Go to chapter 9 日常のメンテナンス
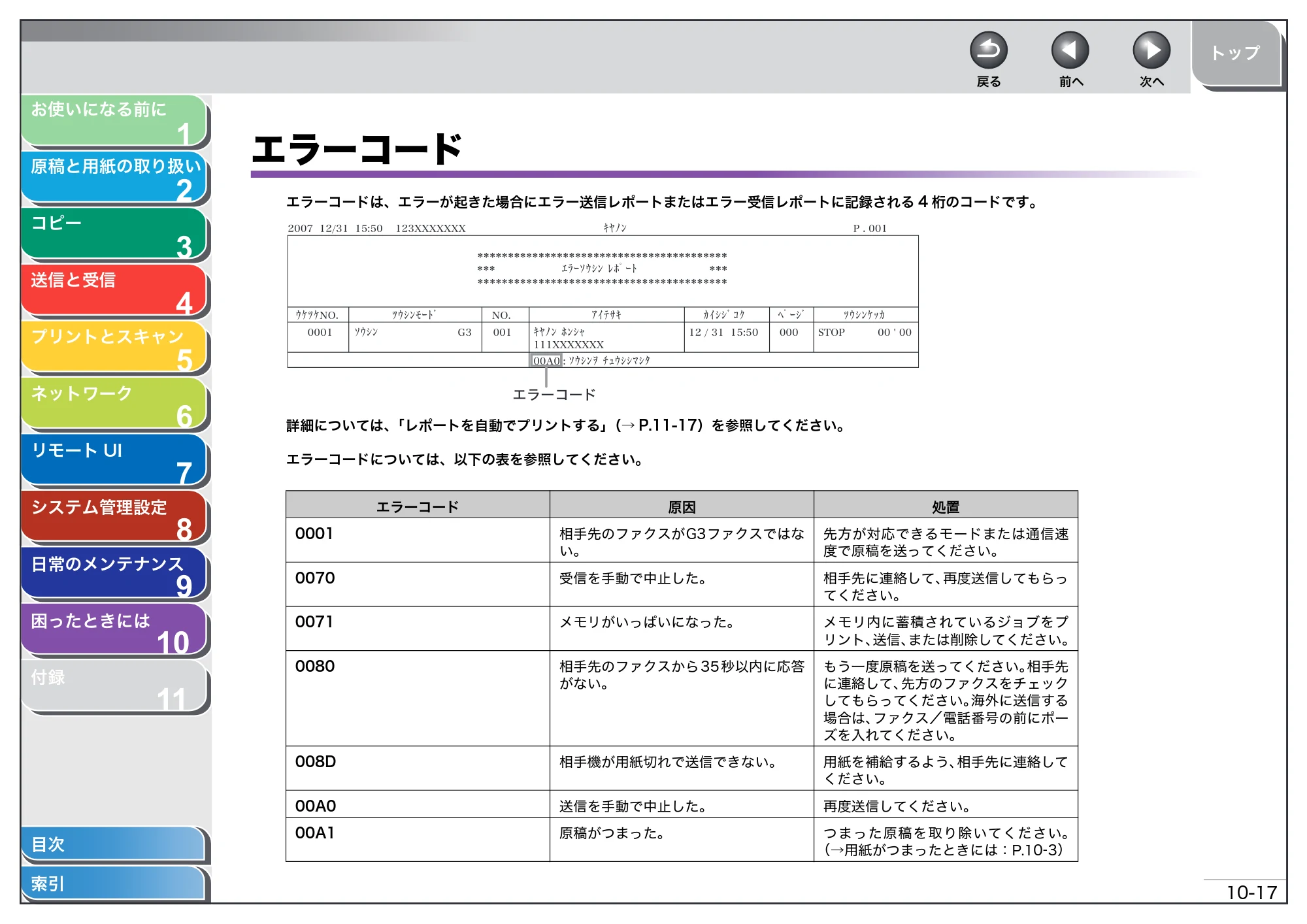Image resolution: width=1307 pixels, height=924 pixels. tap(114, 574)
